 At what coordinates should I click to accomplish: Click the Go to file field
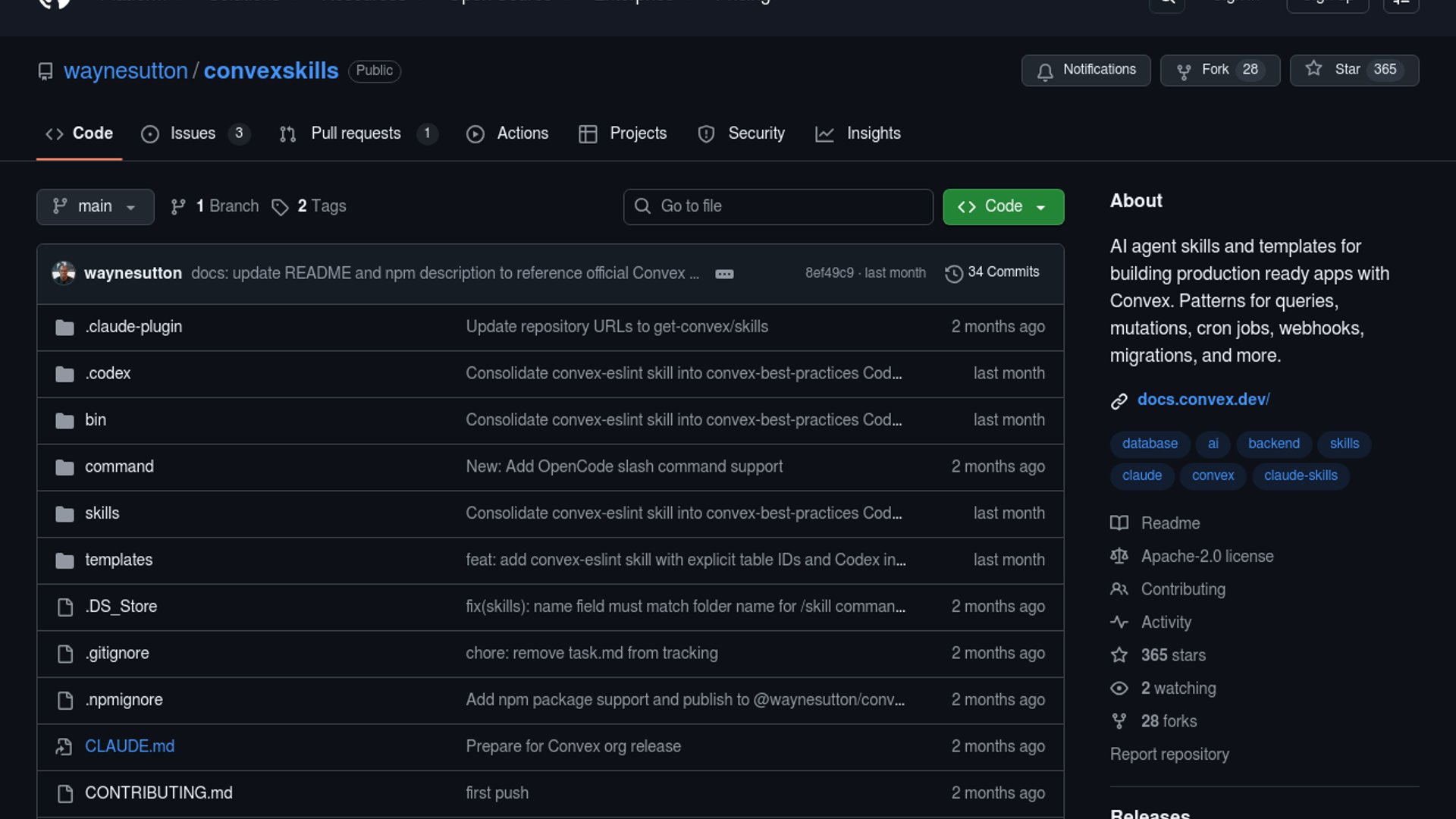[x=778, y=206]
